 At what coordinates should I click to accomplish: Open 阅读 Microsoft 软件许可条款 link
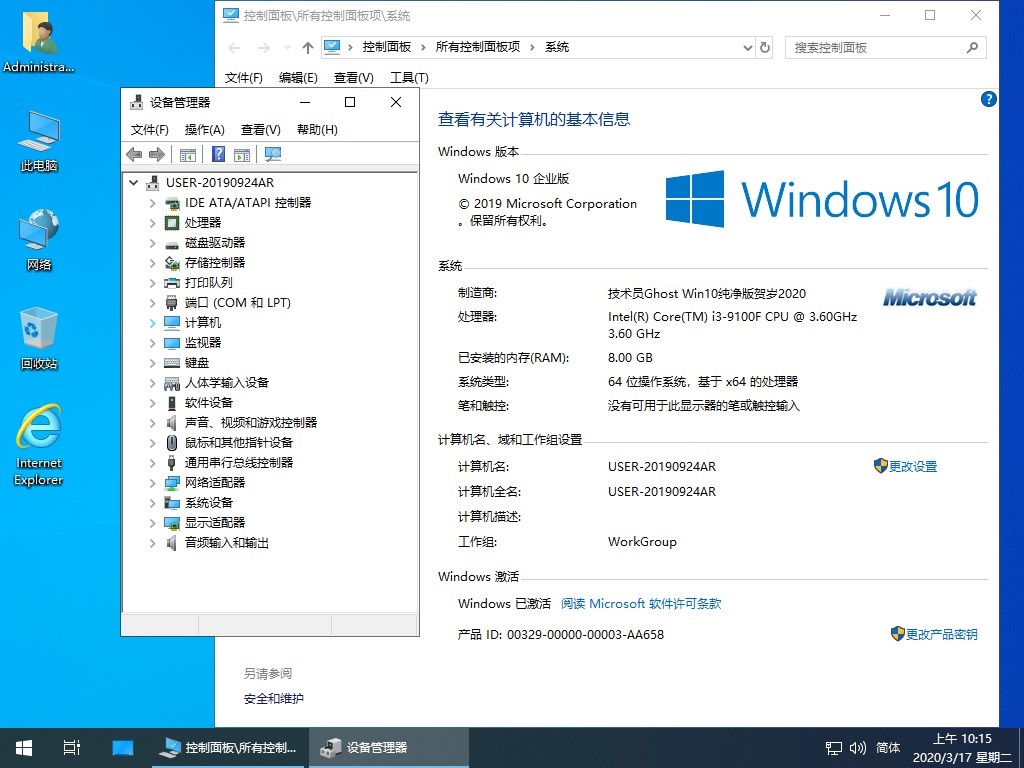[x=641, y=603]
